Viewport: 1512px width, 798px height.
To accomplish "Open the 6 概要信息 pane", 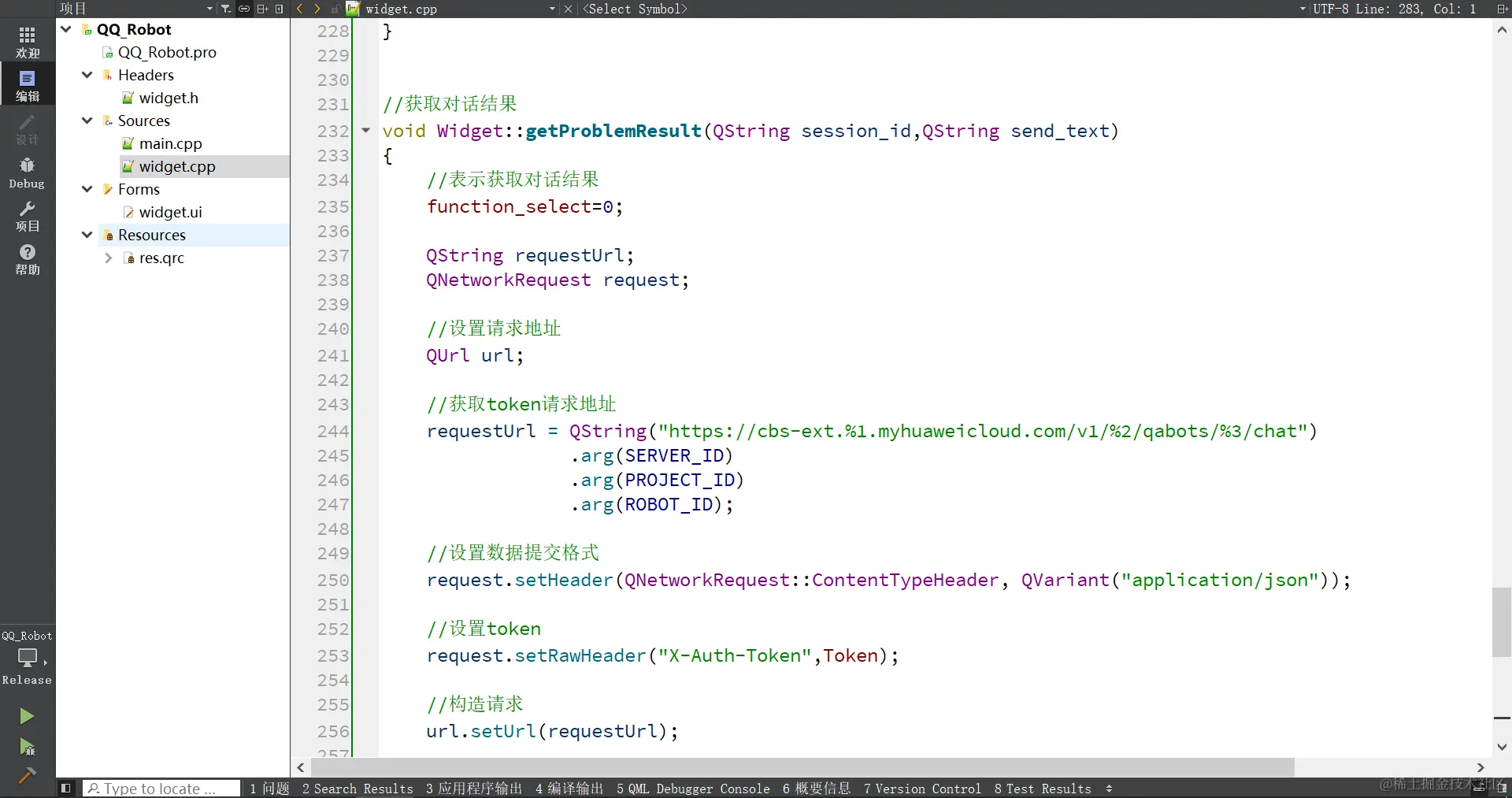I will 817,789.
